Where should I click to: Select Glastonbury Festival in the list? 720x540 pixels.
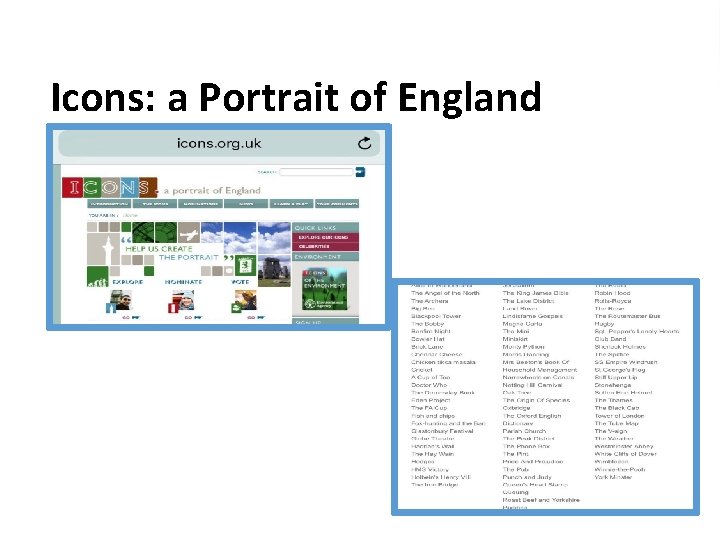point(442,431)
